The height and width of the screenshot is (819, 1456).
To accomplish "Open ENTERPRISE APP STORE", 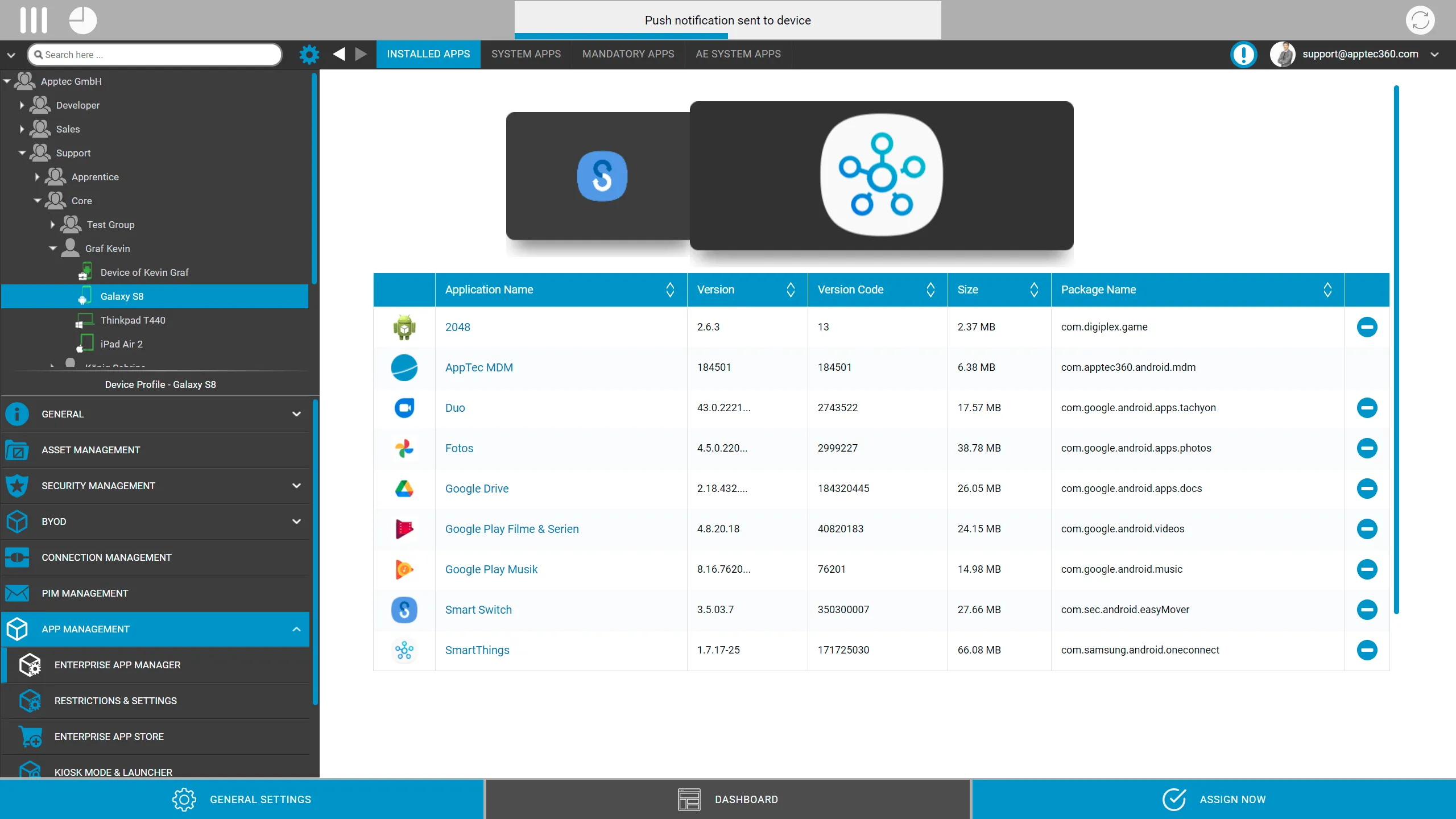I will click(x=156, y=737).
